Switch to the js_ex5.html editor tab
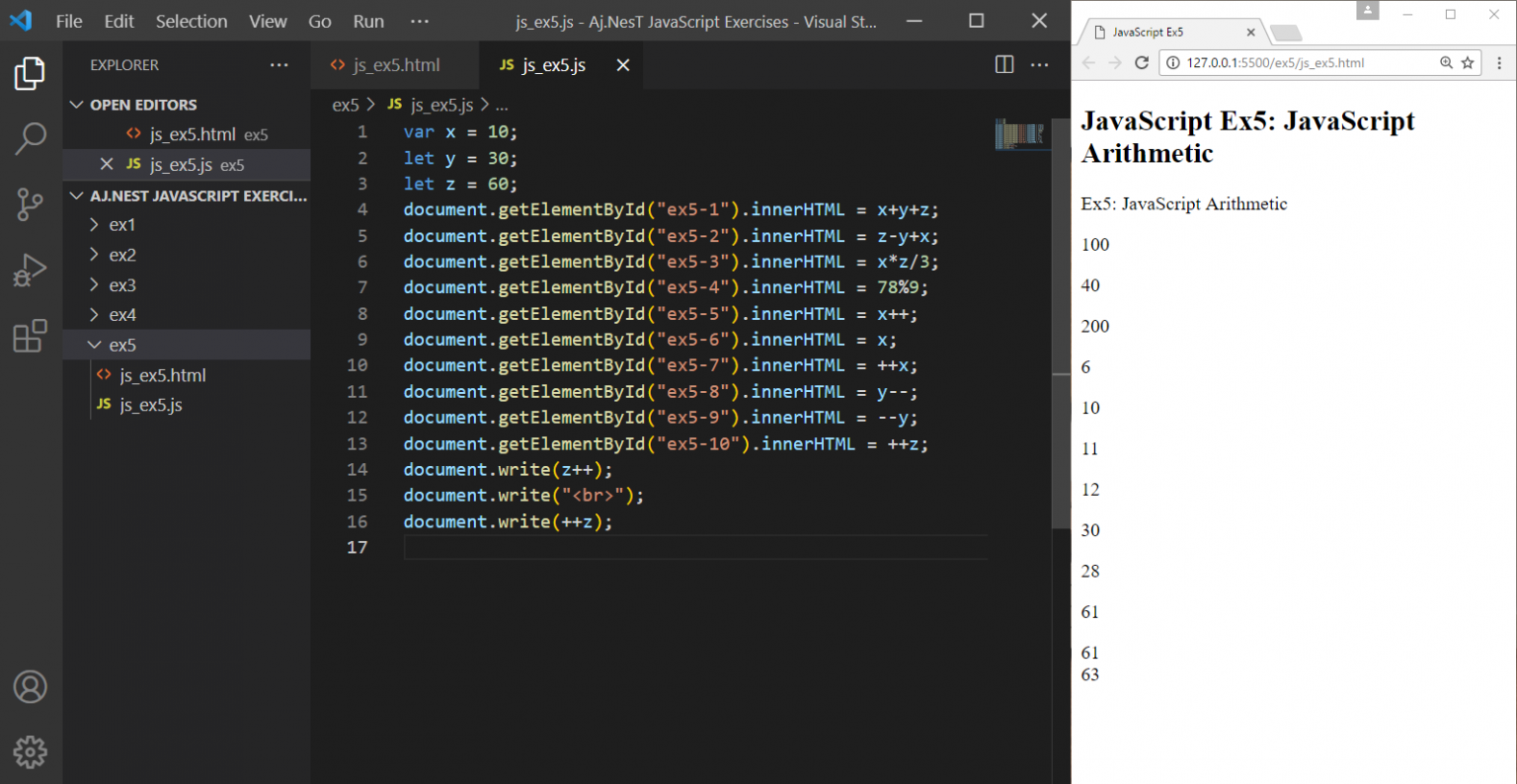Screen dimensions: 1517x784 [x=395, y=65]
